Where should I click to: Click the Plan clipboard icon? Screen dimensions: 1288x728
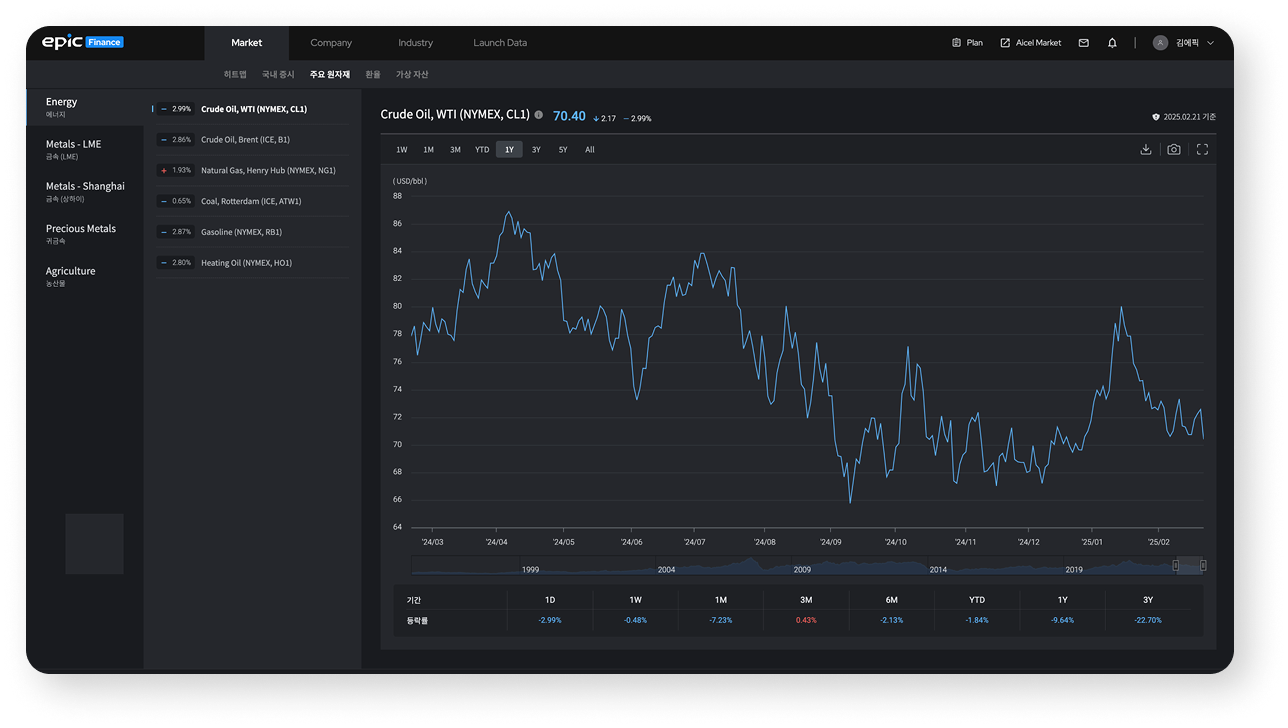[x=957, y=43]
